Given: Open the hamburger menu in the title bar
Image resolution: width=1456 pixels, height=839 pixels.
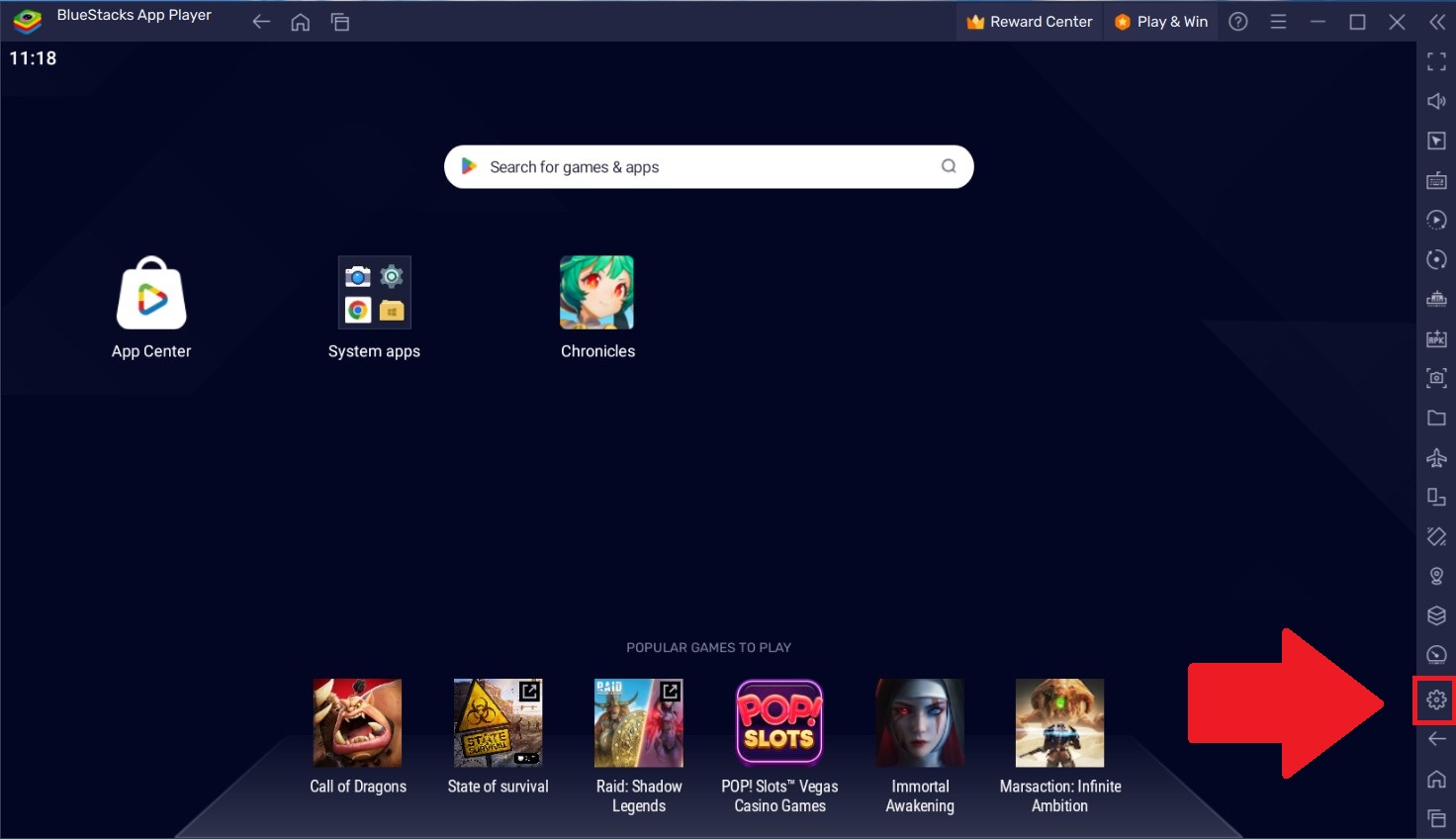Looking at the screenshot, I should point(1278,22).
